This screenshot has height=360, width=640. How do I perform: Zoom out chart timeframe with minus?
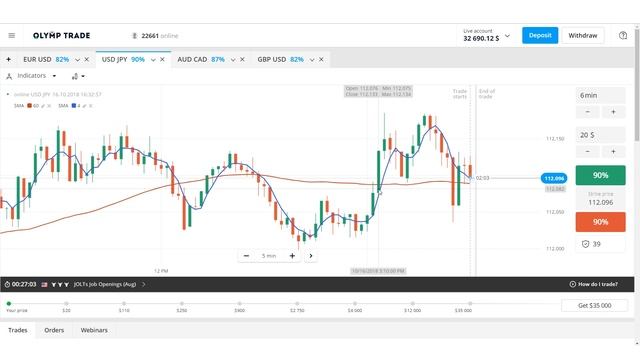tap(247, 256)
